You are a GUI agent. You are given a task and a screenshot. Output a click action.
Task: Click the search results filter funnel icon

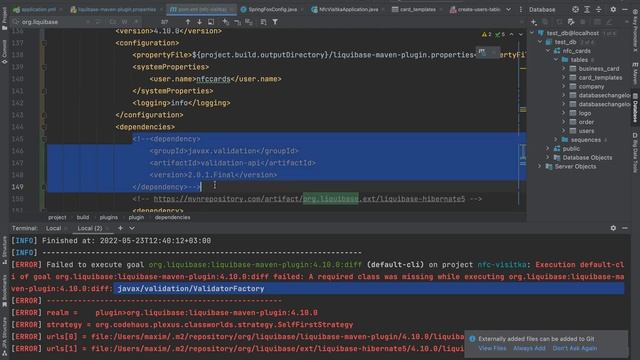pos(275,22)
